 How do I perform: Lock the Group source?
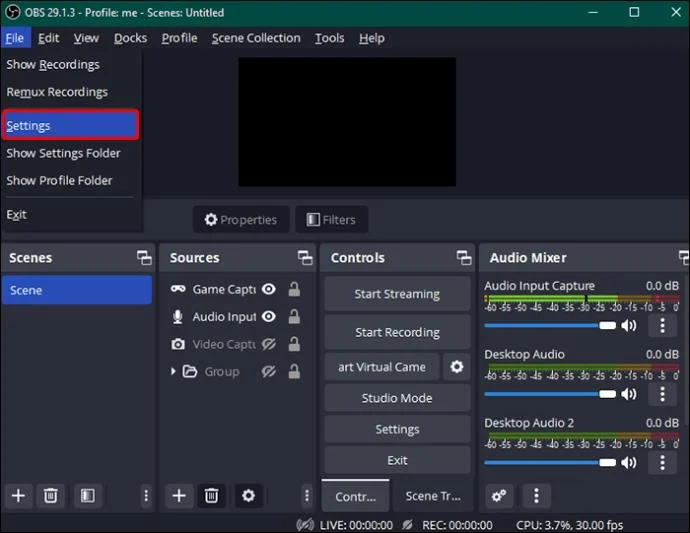(x=294, y=371)
